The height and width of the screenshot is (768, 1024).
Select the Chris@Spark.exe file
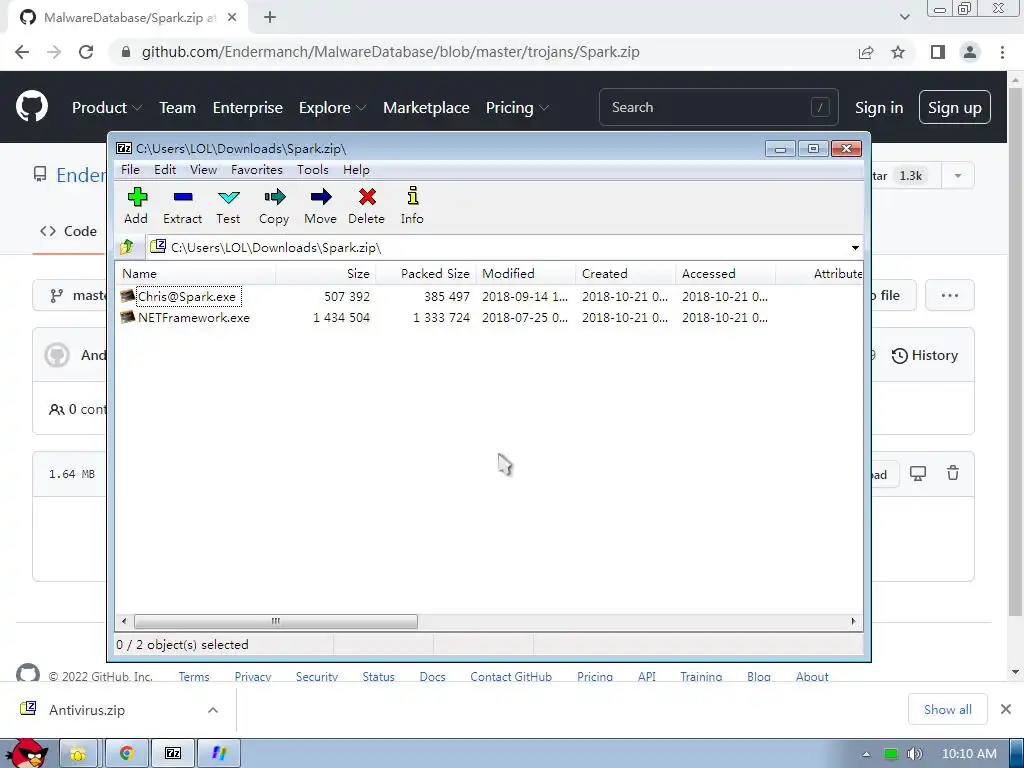[x=187, y=296]
